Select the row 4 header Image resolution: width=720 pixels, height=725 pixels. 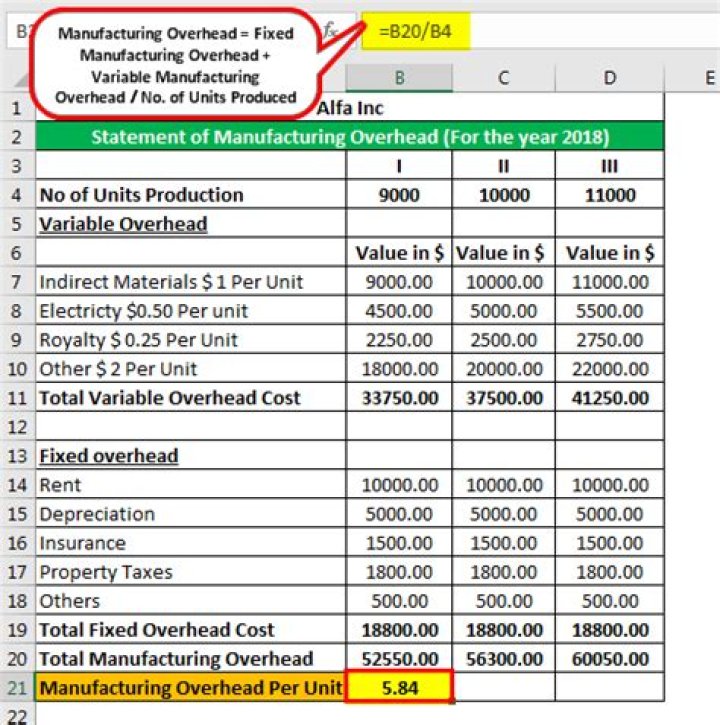click(x=17, y=195)
